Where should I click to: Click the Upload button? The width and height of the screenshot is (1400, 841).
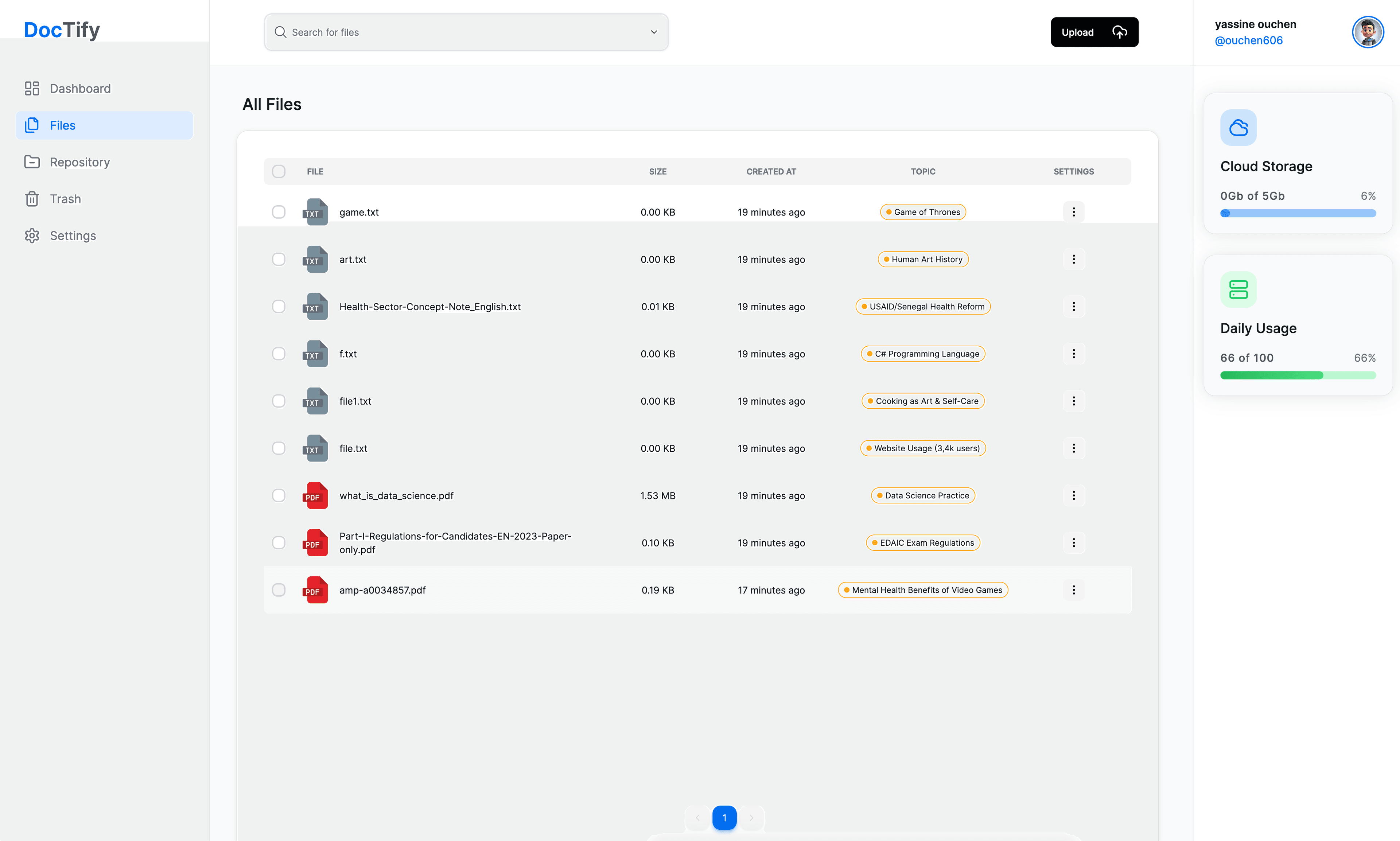coord(1094,32)
